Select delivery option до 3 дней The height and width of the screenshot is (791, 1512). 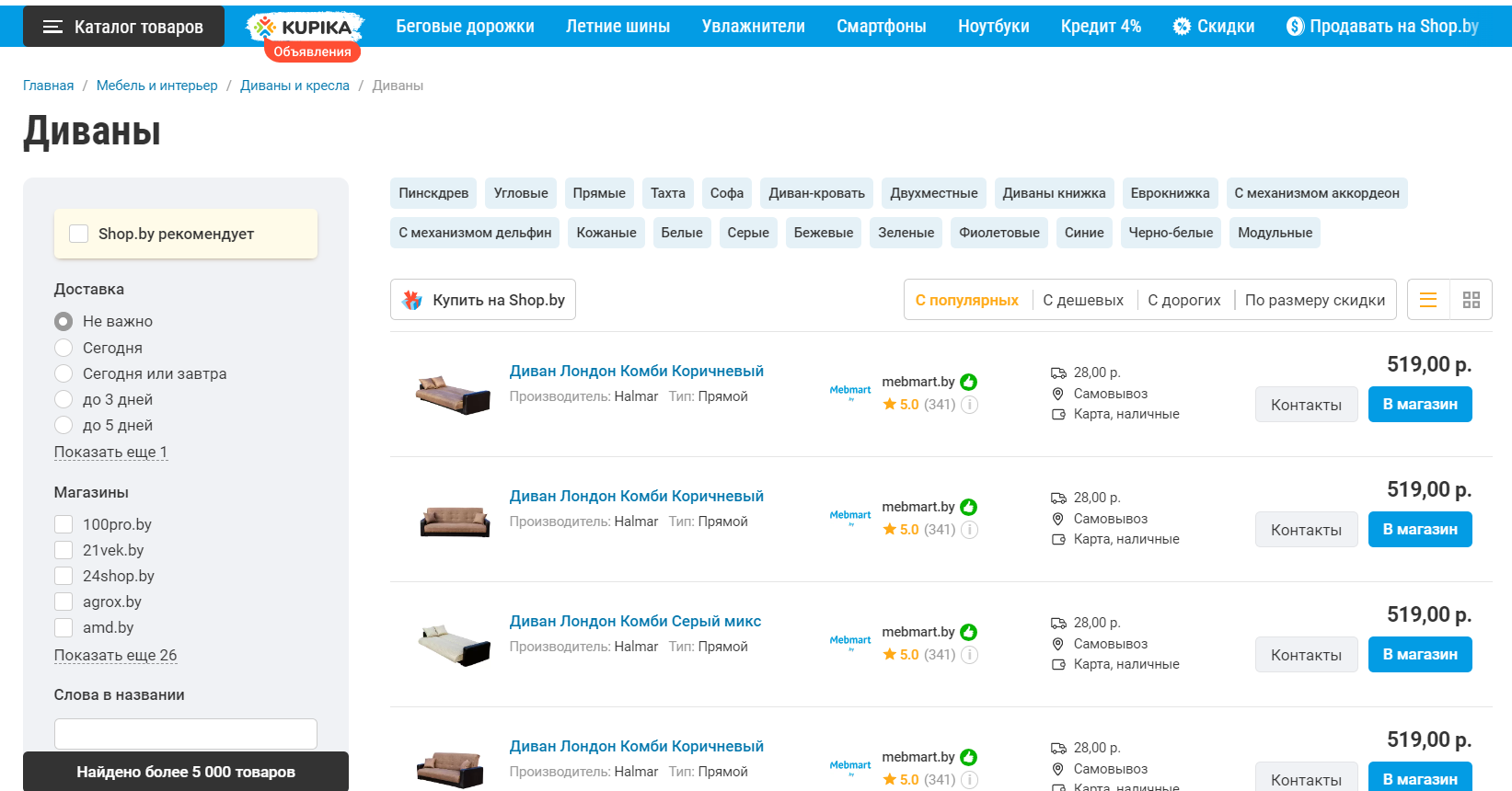coord(63,399)
